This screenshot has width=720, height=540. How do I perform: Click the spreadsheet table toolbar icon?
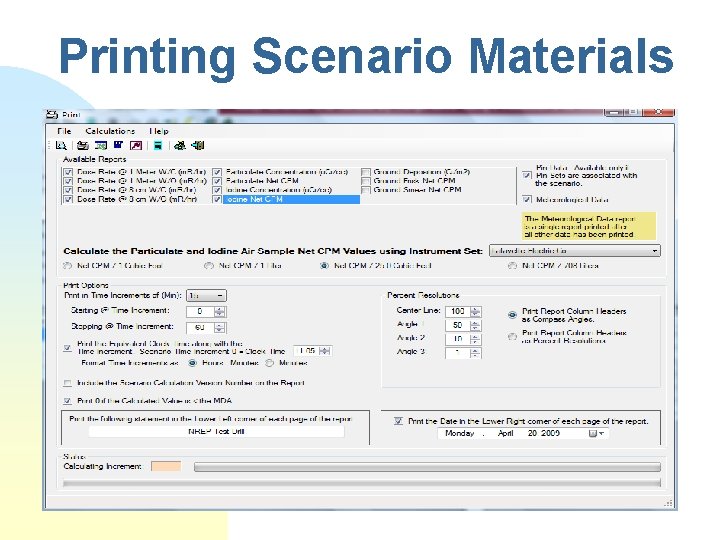coord(101,146)
